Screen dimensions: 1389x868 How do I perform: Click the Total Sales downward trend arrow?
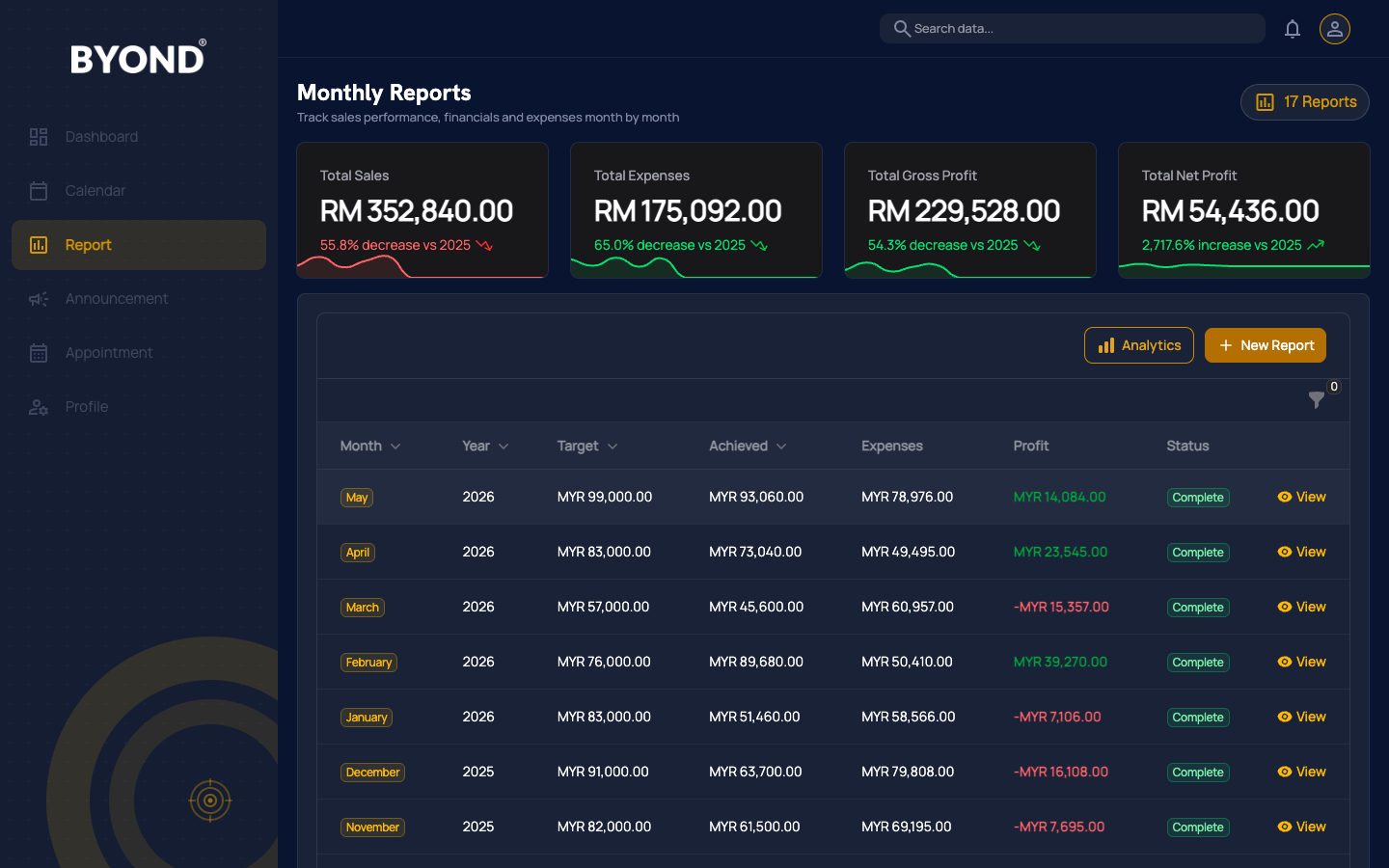pos(484,246)
